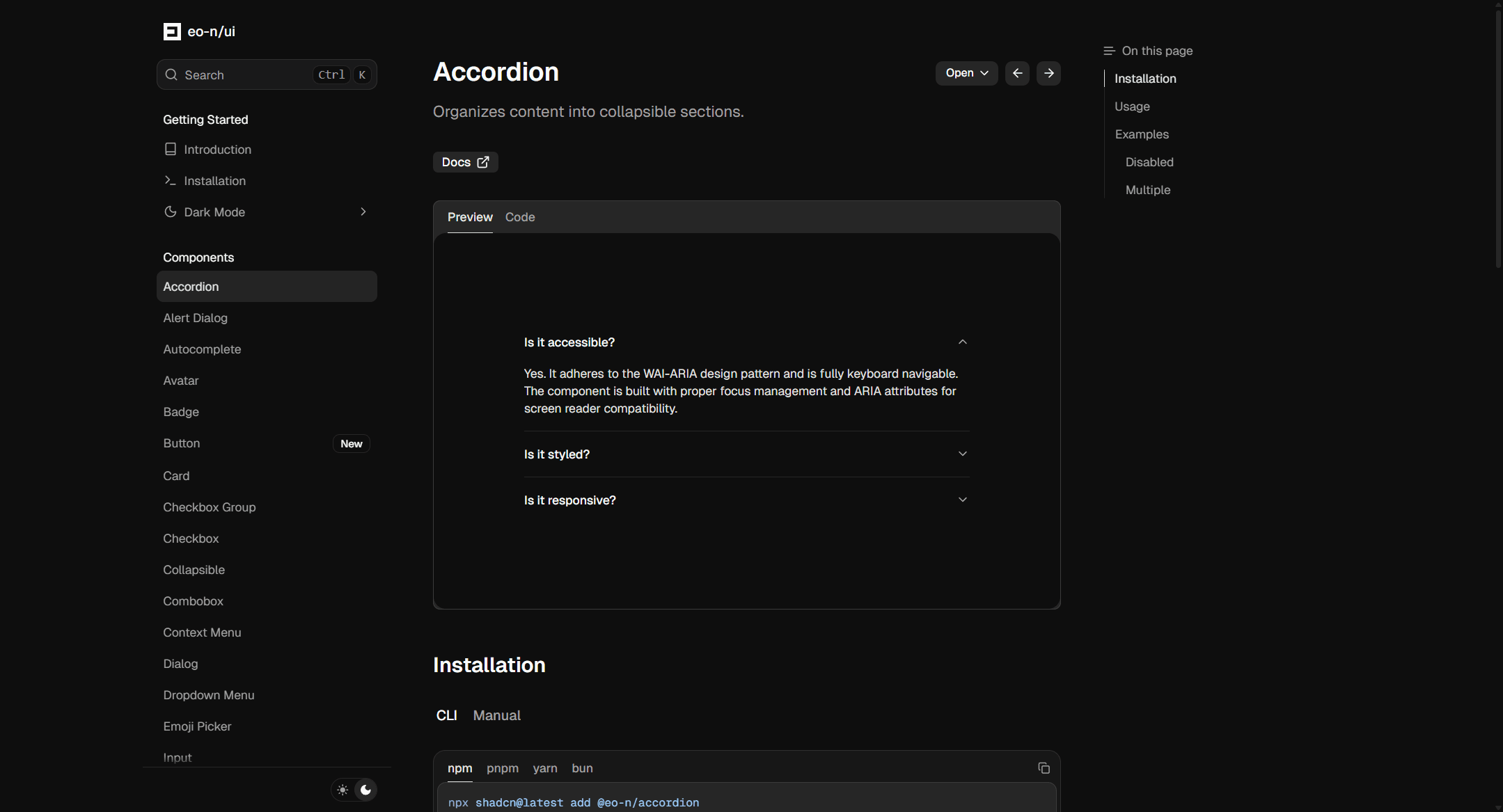Go to previous page with left arrow
1503x812 pixels.
click(1017, 73)
